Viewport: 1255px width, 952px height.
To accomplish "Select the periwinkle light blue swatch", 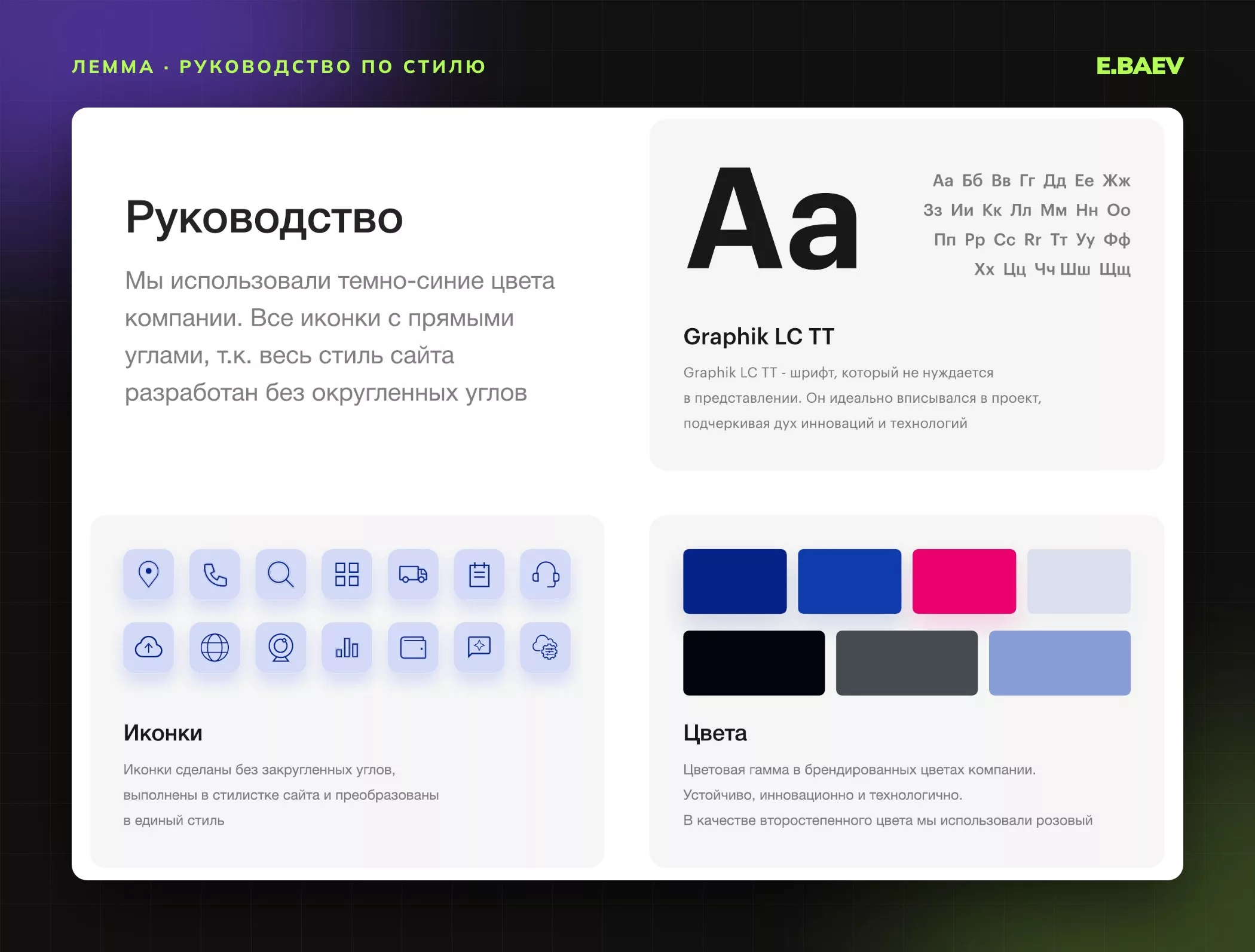I will click(x=1060, y=663).
